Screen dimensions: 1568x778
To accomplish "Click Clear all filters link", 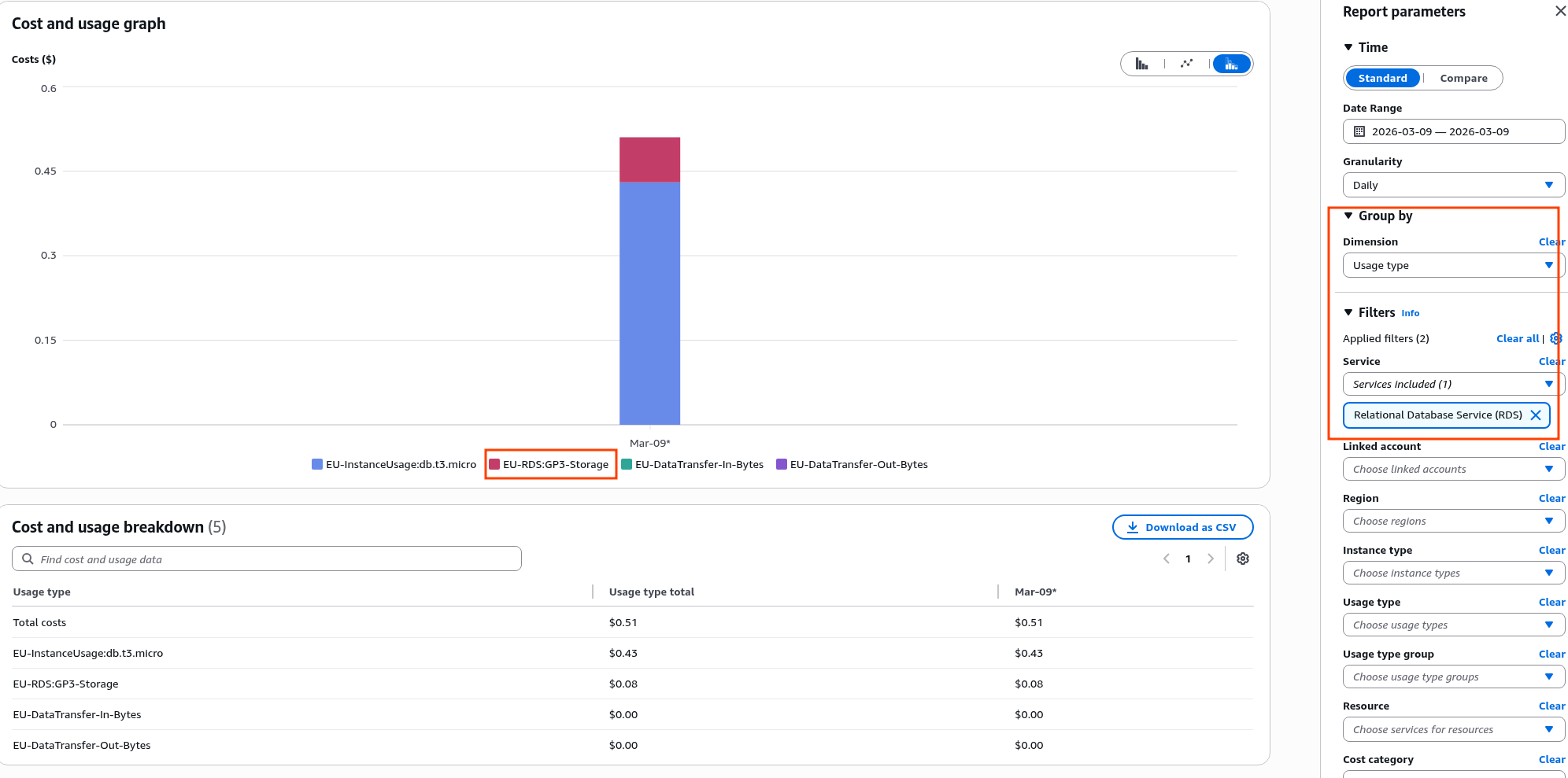I will click(x=1517, y=338).
